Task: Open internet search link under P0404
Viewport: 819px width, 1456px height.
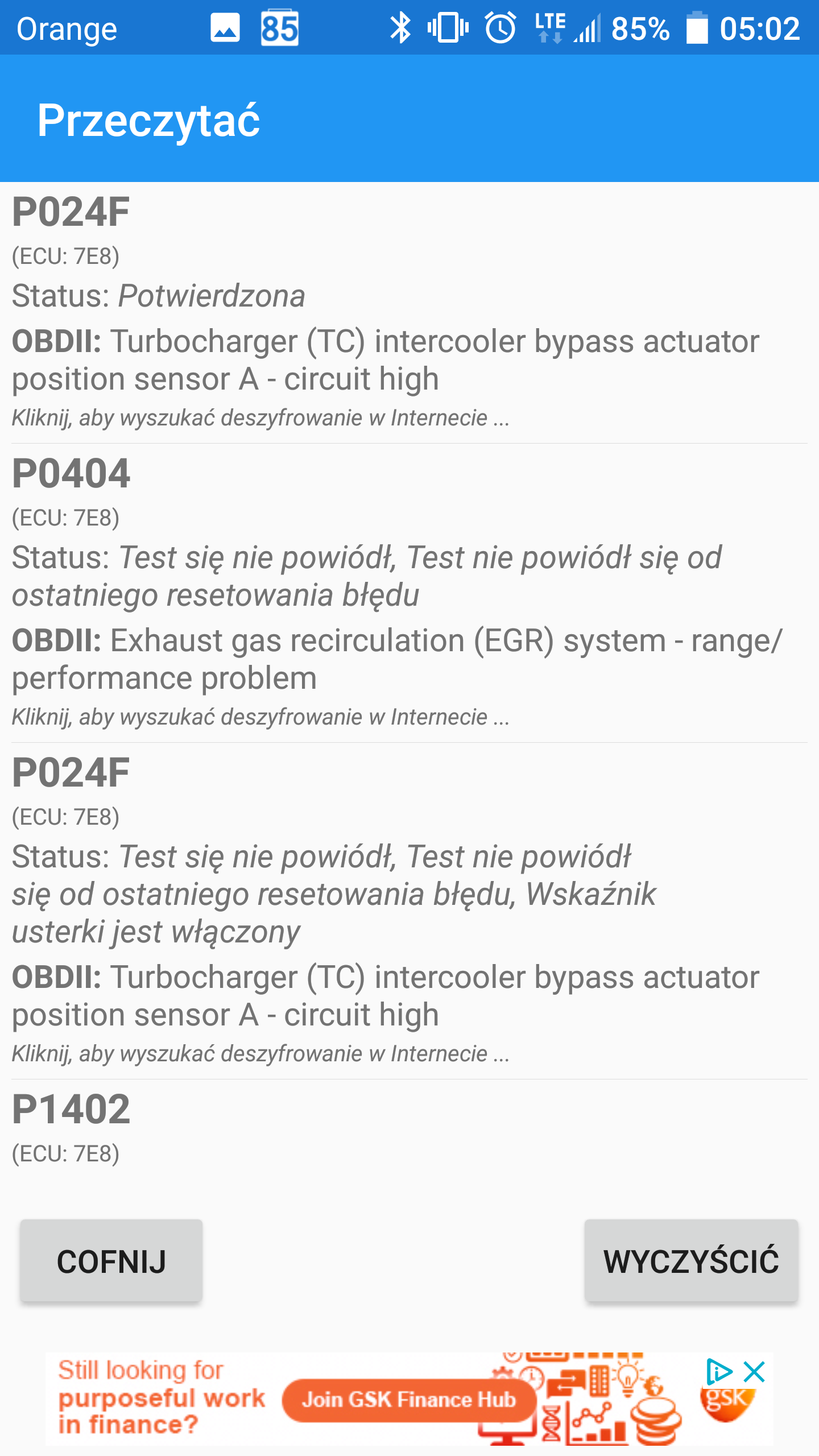Action: [x=260, y=717]
